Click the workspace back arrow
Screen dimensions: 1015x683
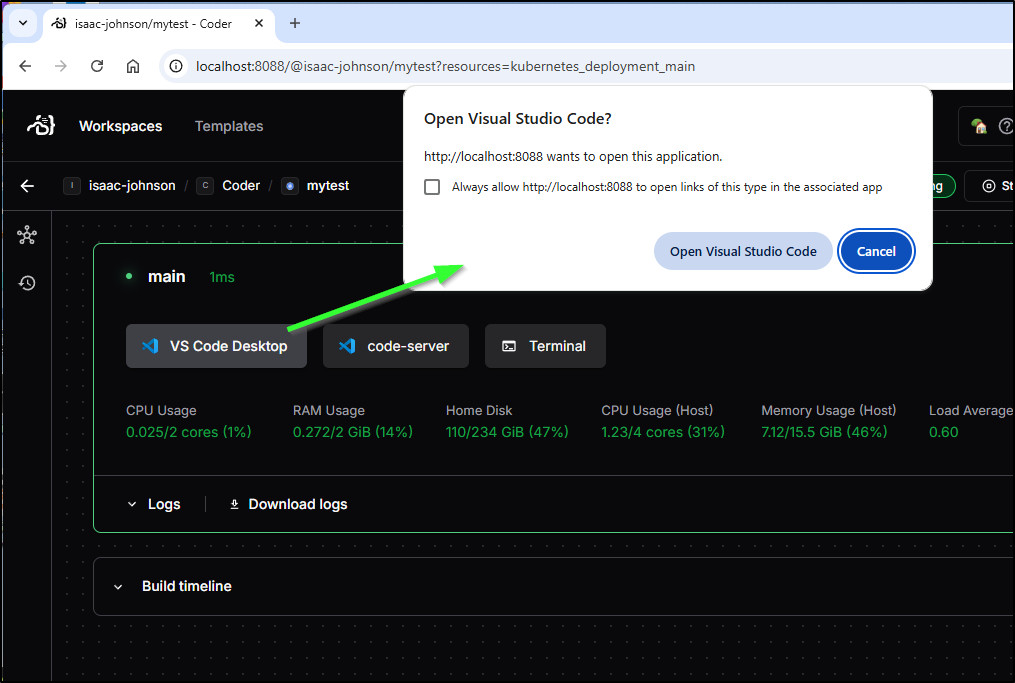pyautogui.click(x=27, y=186)
